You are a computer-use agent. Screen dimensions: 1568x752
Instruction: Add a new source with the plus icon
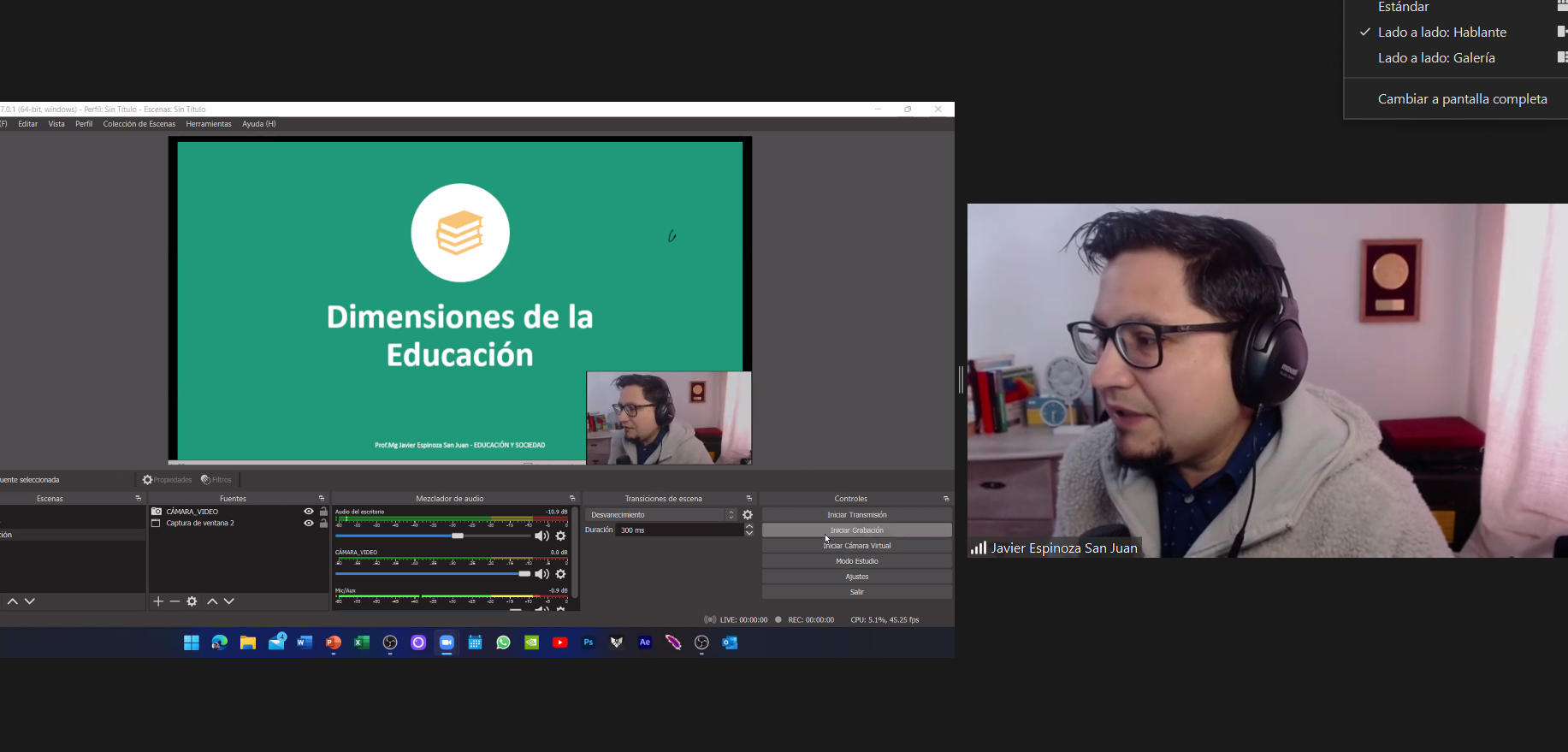(158, 601)
